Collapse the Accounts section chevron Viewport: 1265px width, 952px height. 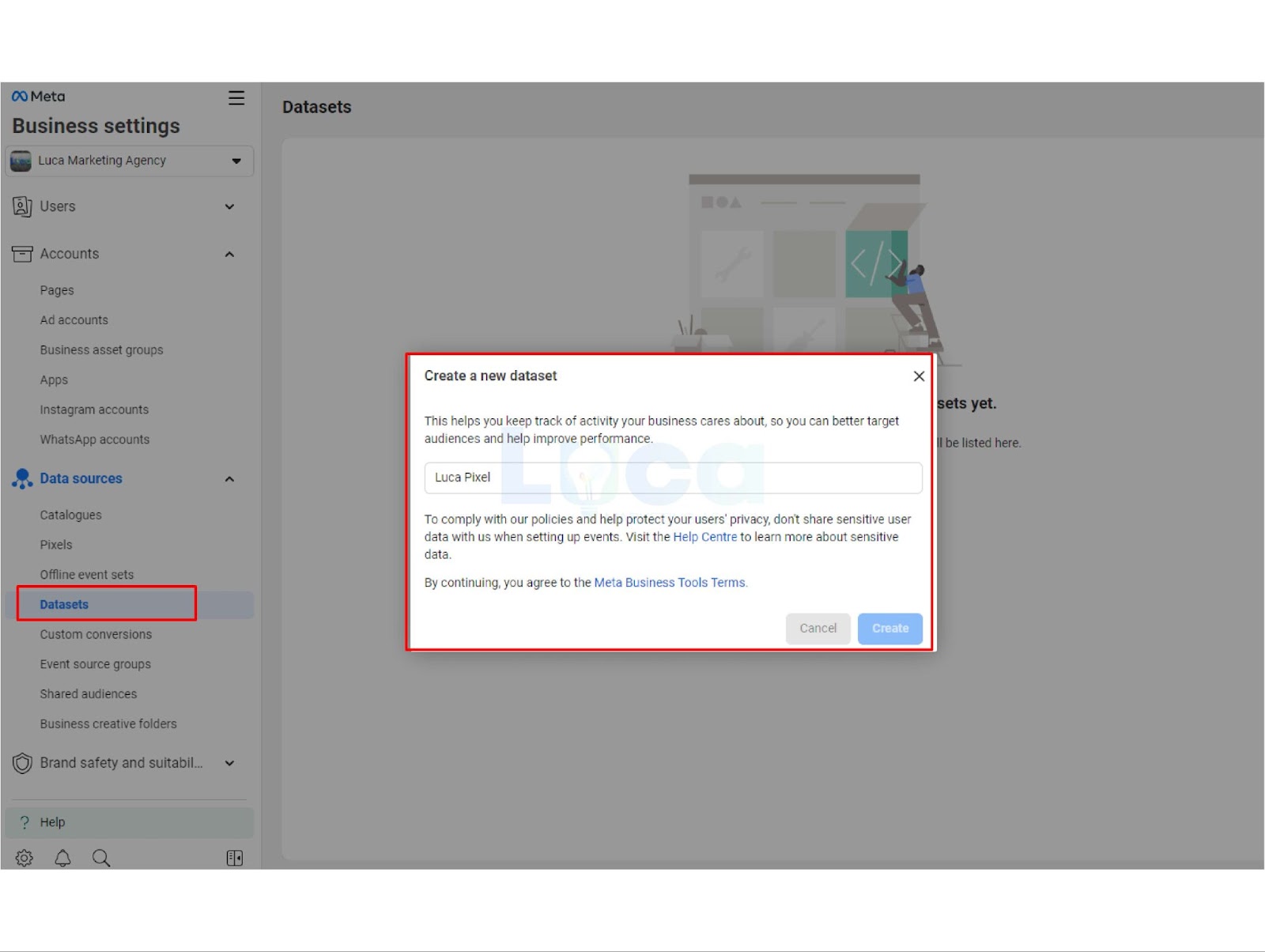pos(229,255)
